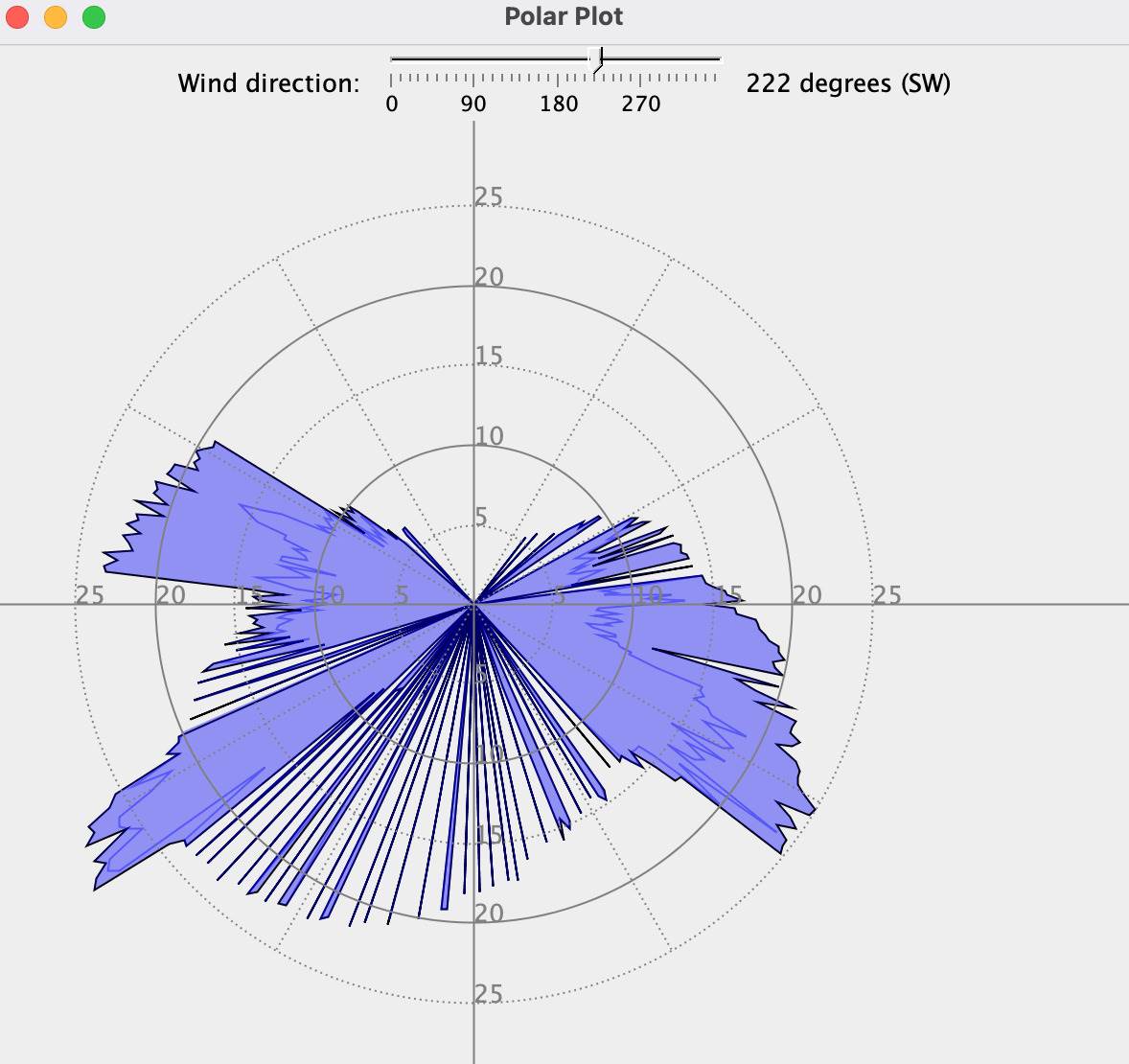Maximize window with the green button
Viewport: 1129px width, 1064px height.
[94, 17]
